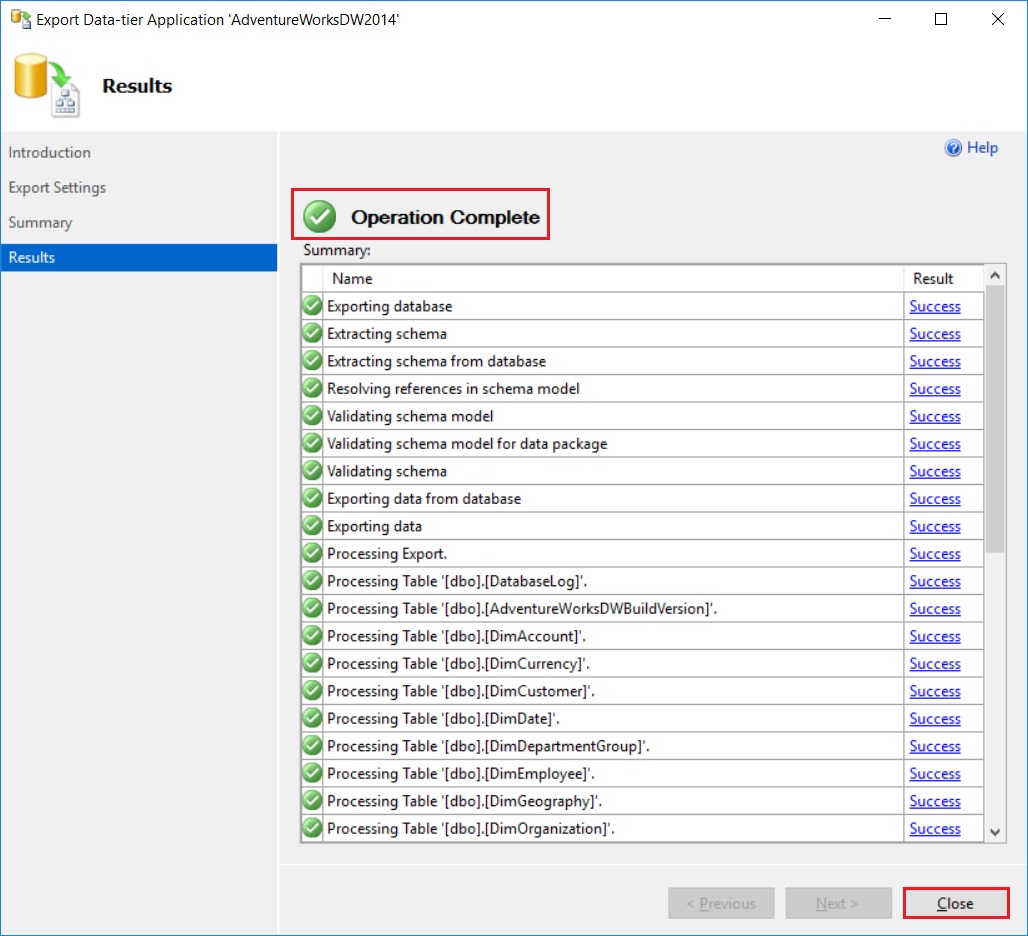The height and width of the screenshot is (936, 1028).
Task: Open Success link for Validating schema
Action: pyautogui.click(x=935, y=471)
